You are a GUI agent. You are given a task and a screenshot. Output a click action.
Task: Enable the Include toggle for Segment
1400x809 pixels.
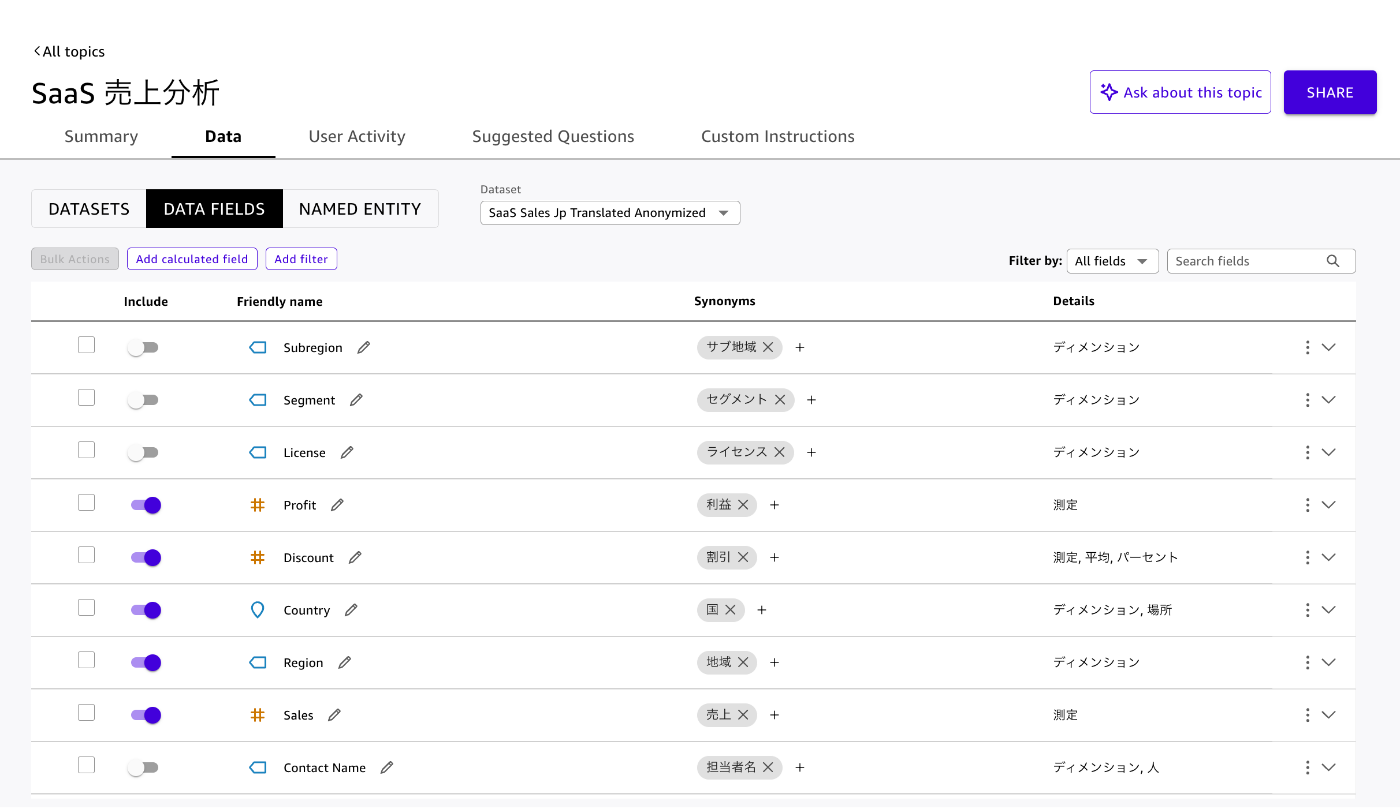click(x=143, y=400)
